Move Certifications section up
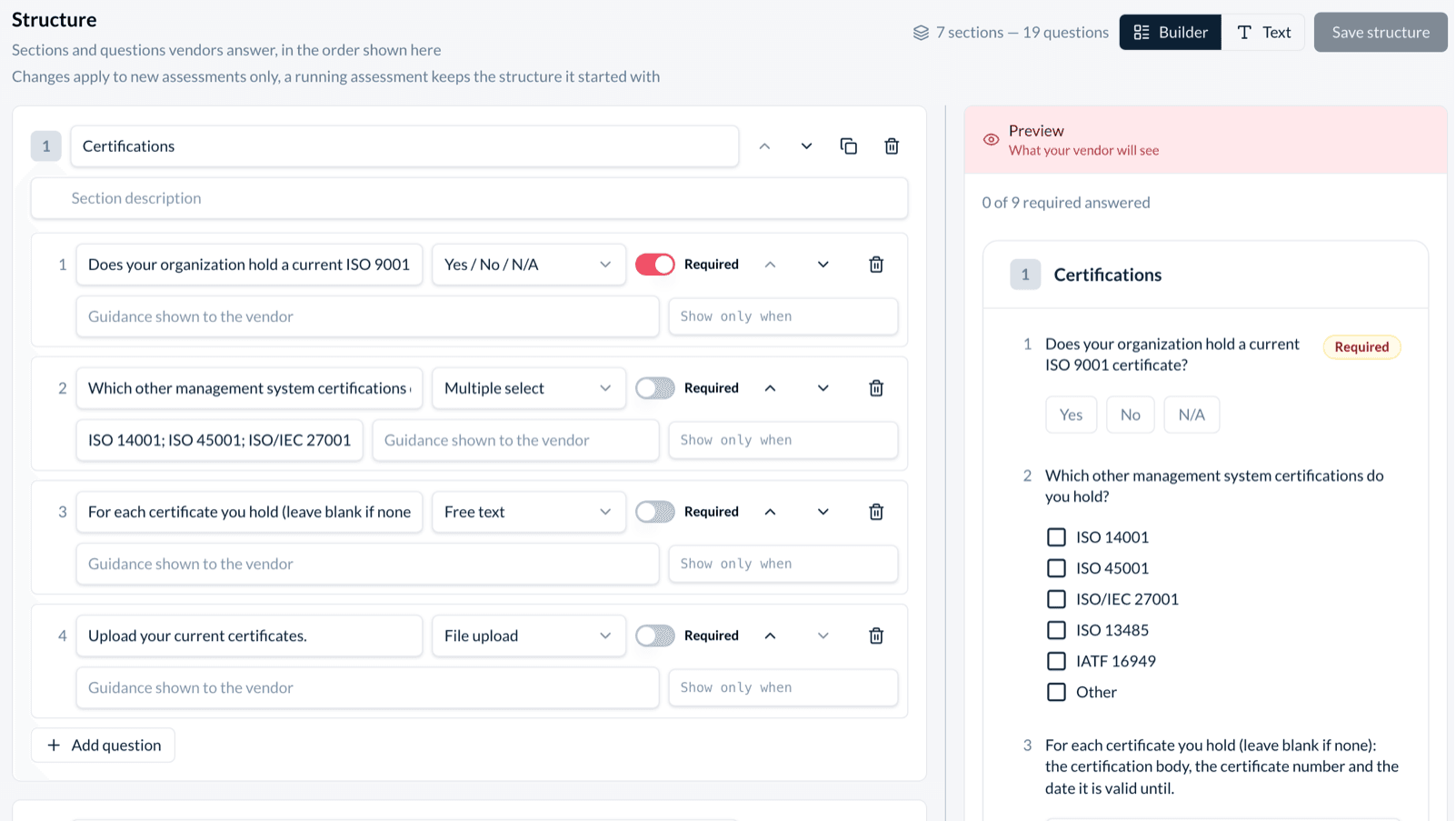The image size is (1456, 821). click(764, 146)
